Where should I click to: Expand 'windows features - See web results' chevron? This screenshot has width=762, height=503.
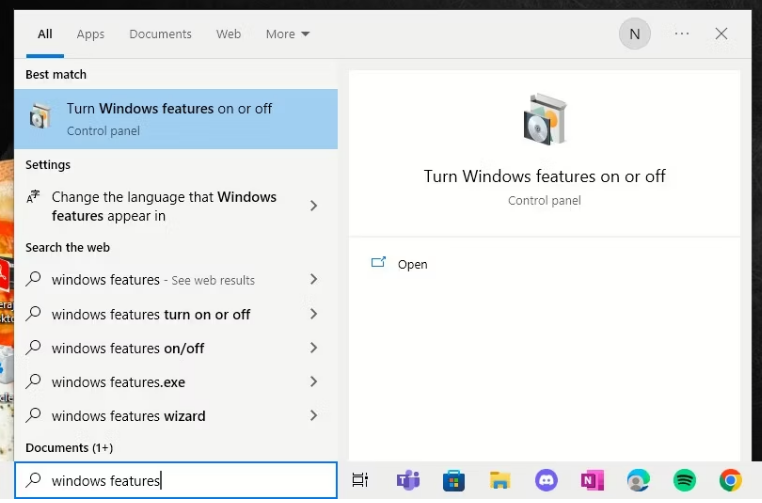(314, 279)
